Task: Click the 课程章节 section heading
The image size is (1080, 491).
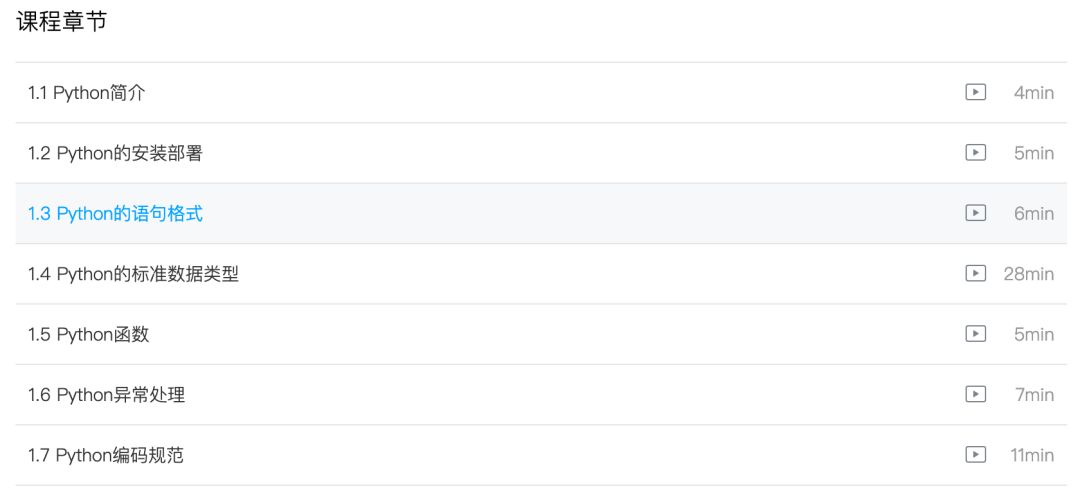Action: [x=62, y=24]
